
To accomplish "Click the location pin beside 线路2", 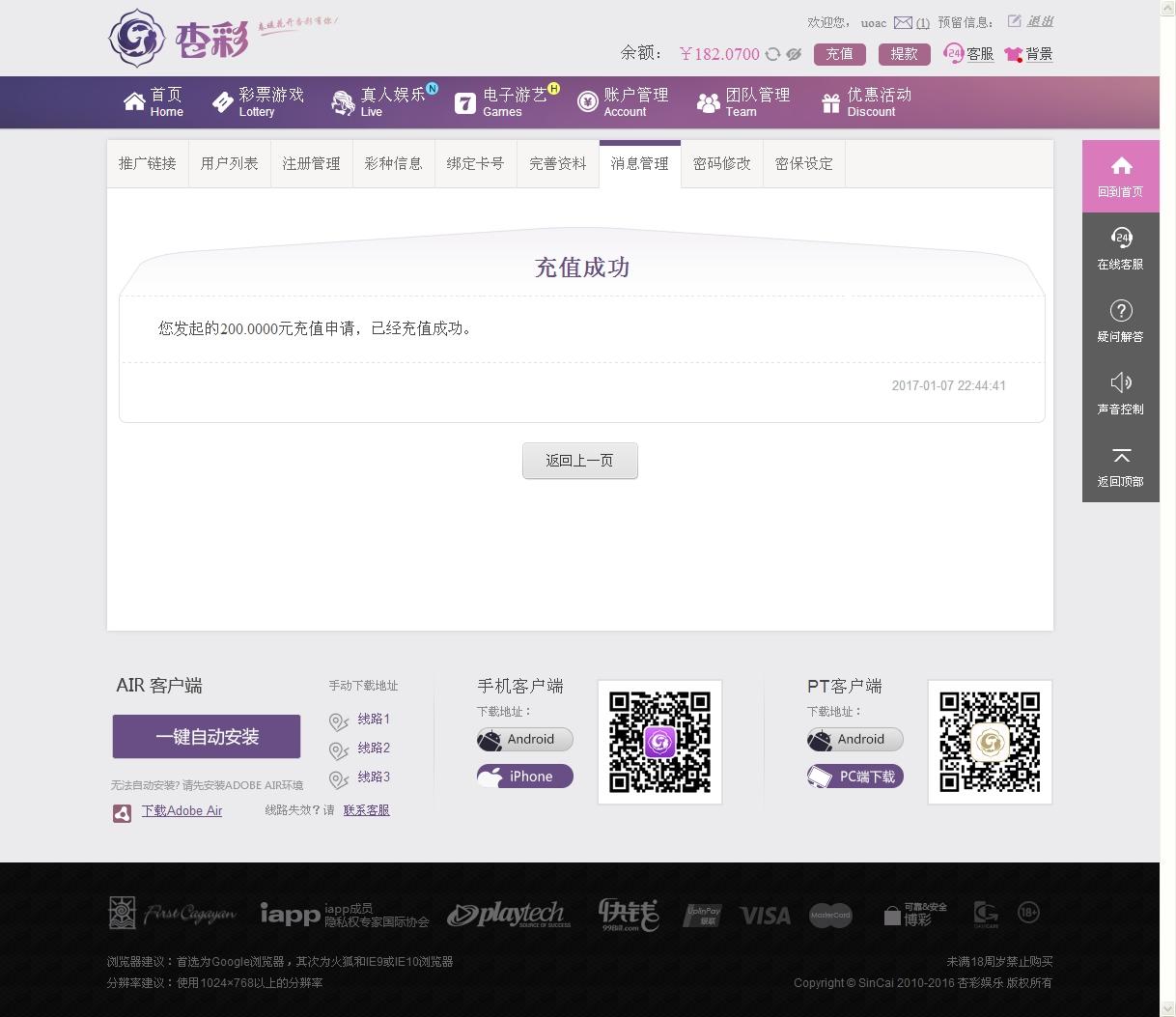I will pos(338,750).
